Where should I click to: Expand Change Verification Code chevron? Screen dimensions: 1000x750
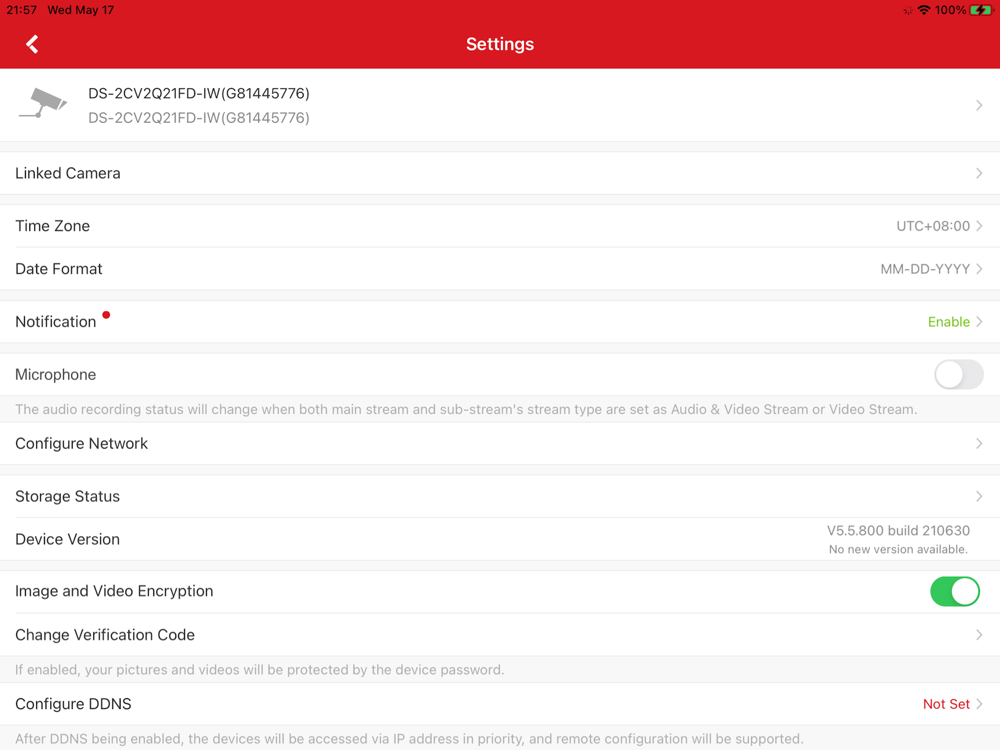tap(979, 635)
